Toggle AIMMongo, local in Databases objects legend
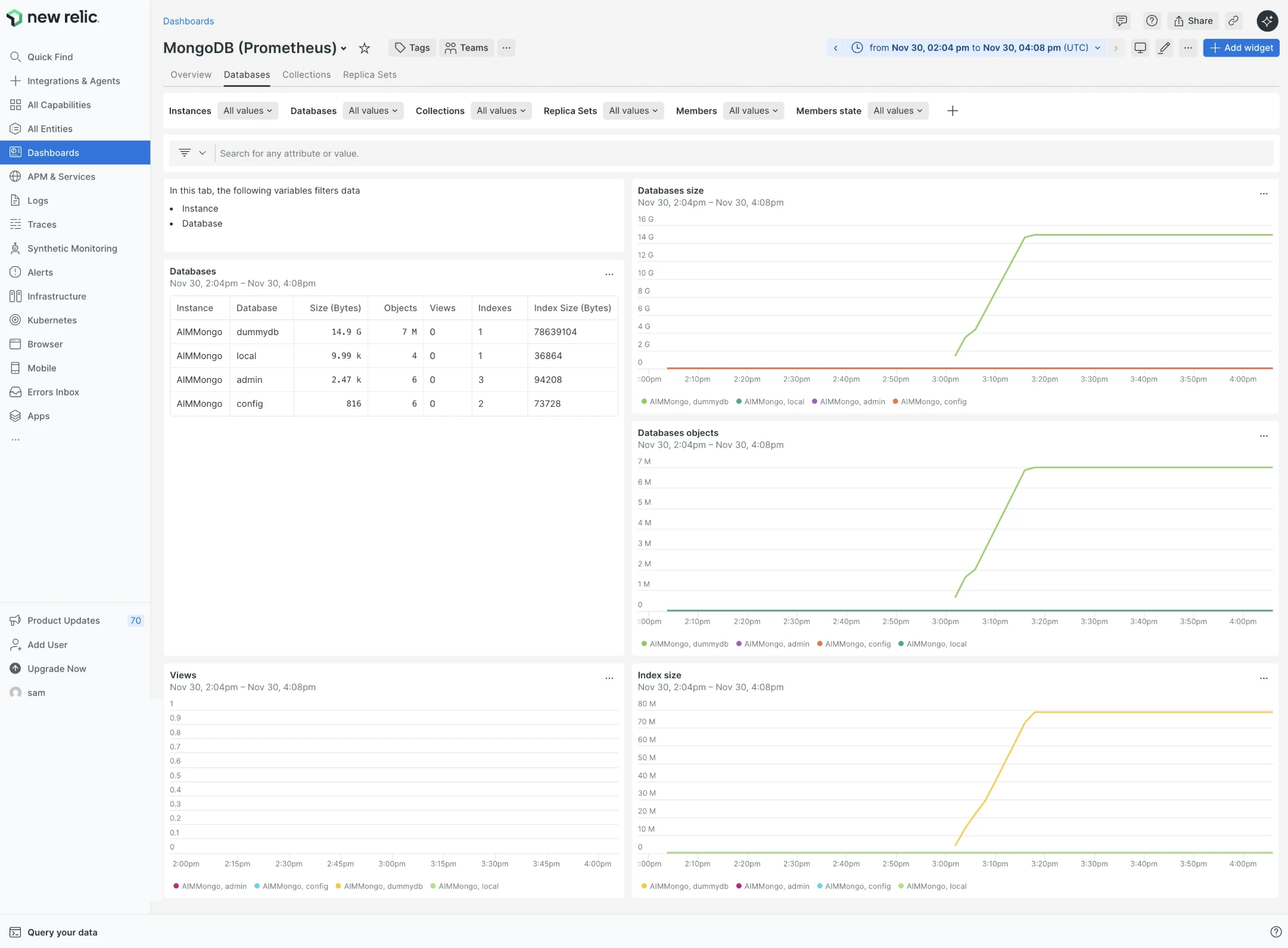Screen dimensions: 1288x948 pos(932,644)
